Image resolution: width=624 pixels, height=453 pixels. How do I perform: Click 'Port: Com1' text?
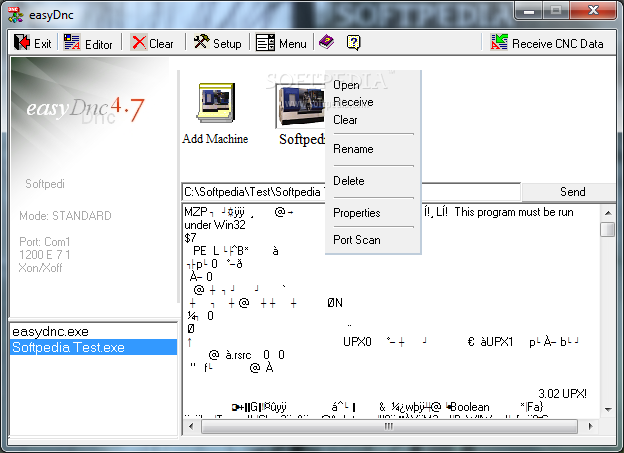point(45,242)
